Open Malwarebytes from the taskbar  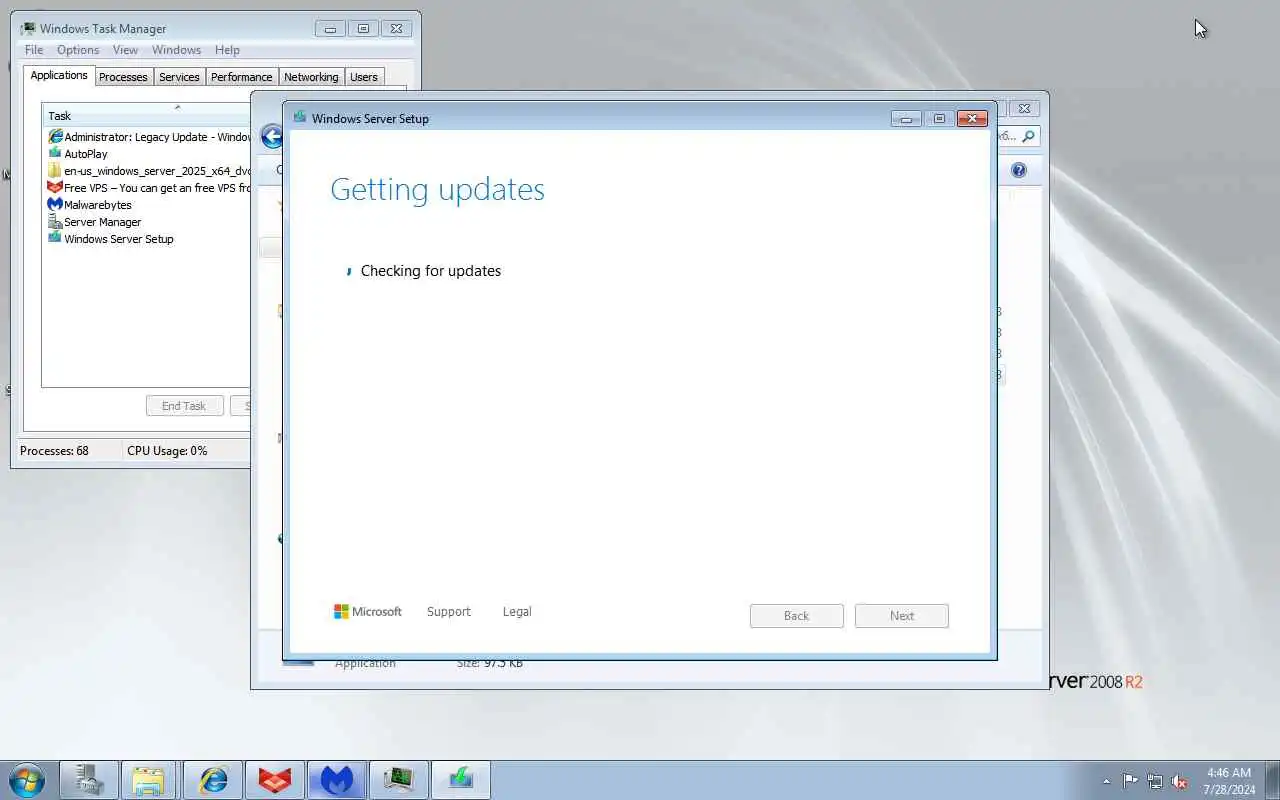(x=337, y=780)
